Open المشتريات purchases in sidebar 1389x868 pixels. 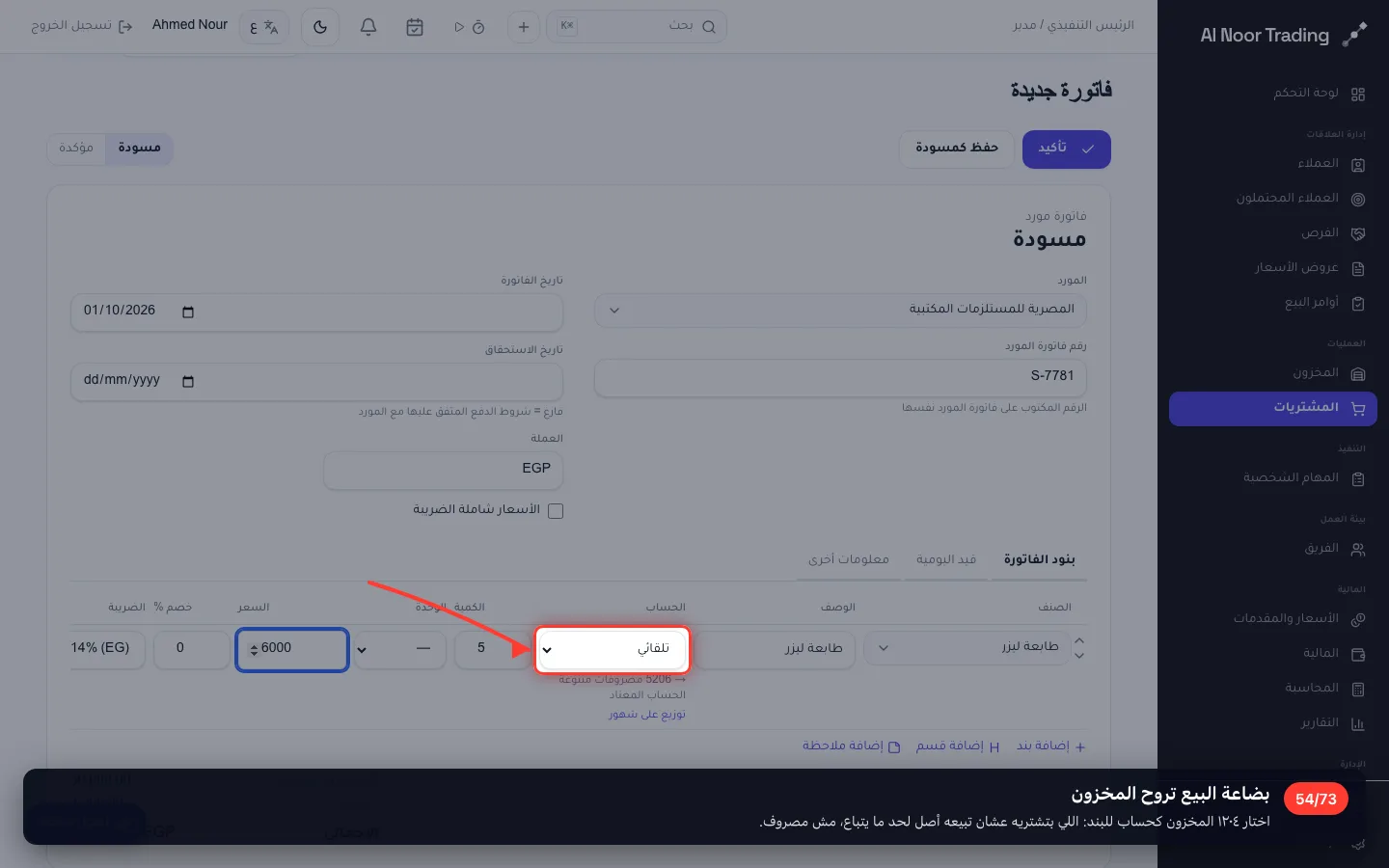(x=1273, y=408)
